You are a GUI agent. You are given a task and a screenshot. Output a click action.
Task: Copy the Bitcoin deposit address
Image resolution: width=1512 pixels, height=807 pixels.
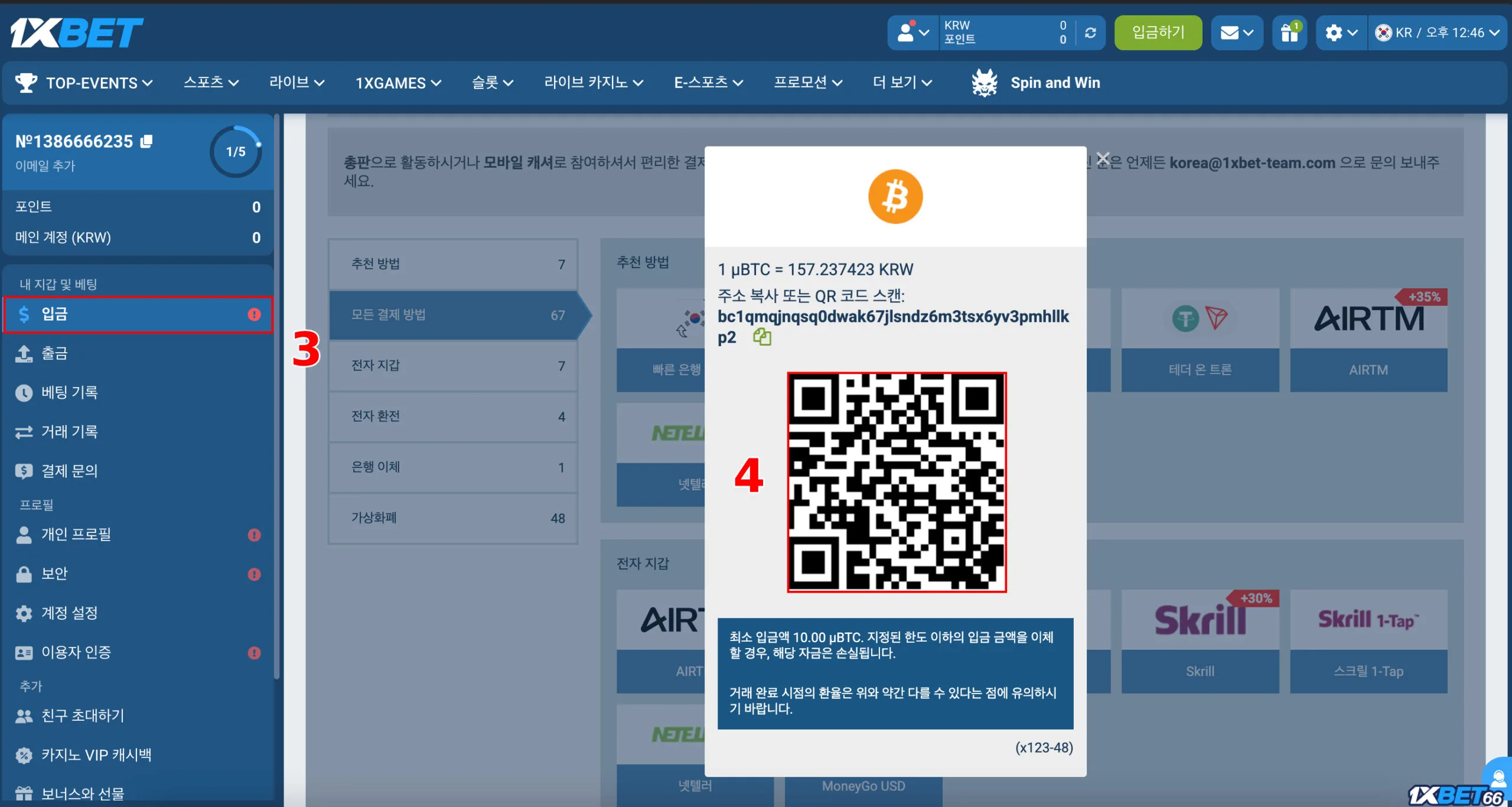pos(762,337)
